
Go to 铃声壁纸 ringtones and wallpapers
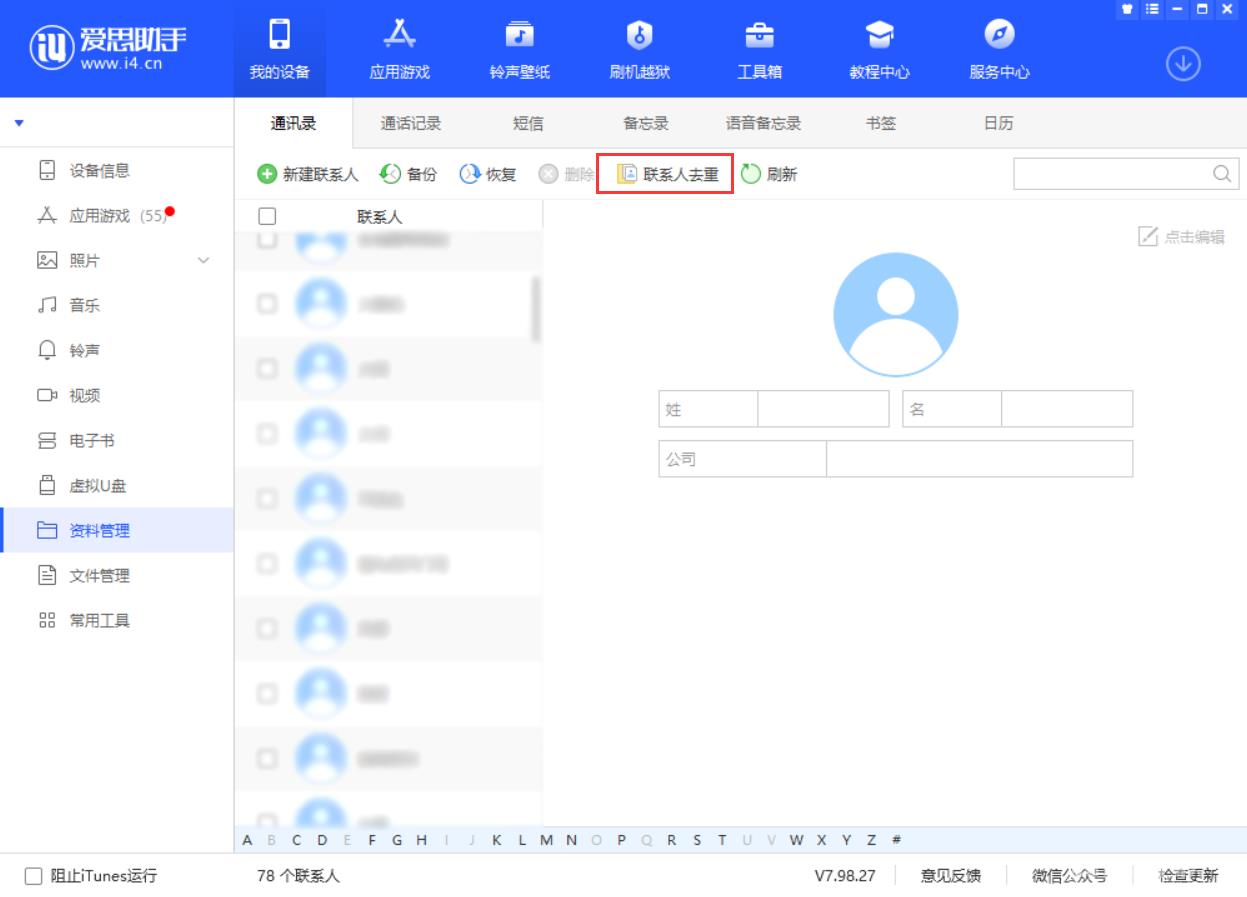click(519, 37)
